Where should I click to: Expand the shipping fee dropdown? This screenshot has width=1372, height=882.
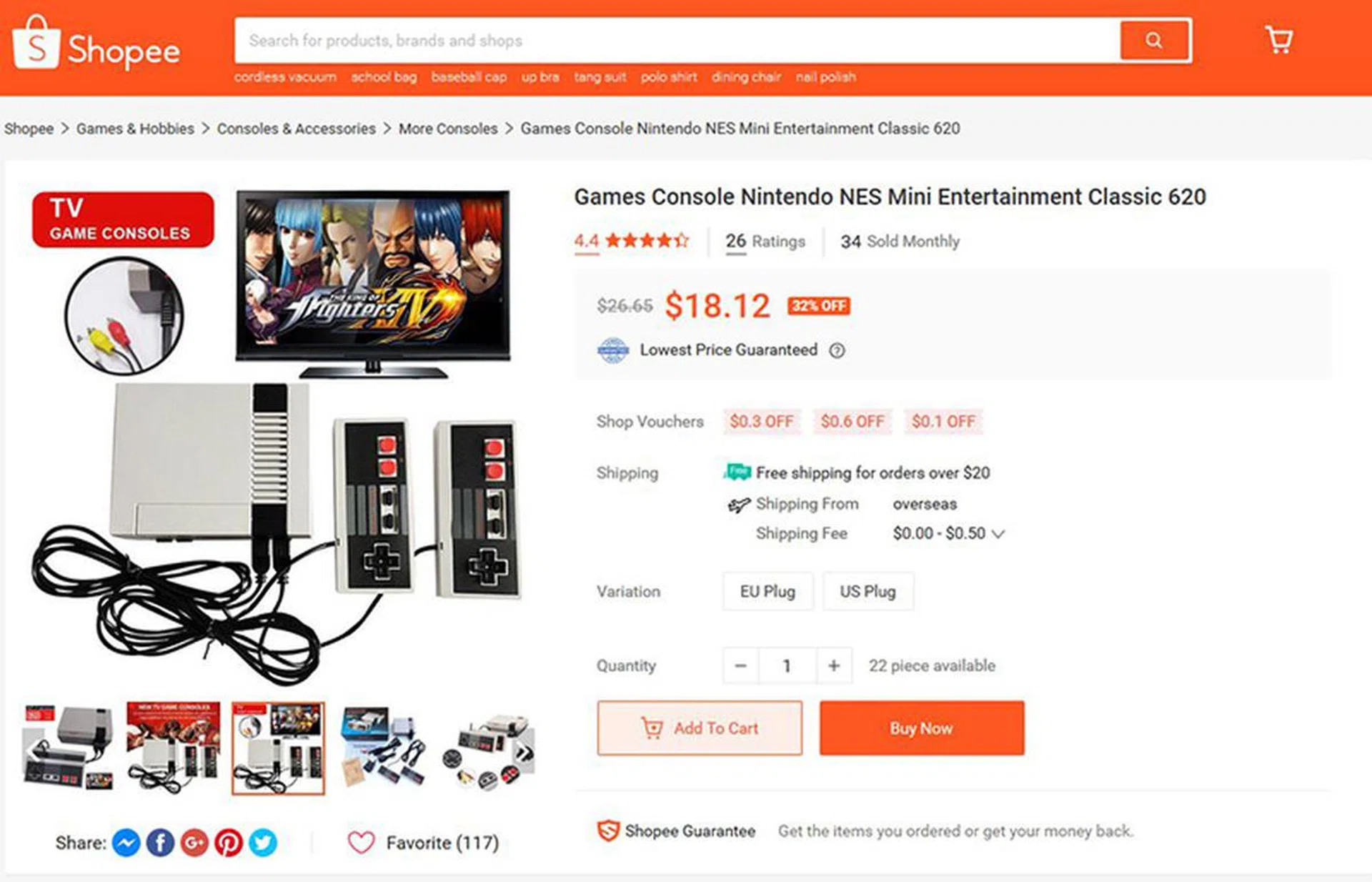[999, 534]
